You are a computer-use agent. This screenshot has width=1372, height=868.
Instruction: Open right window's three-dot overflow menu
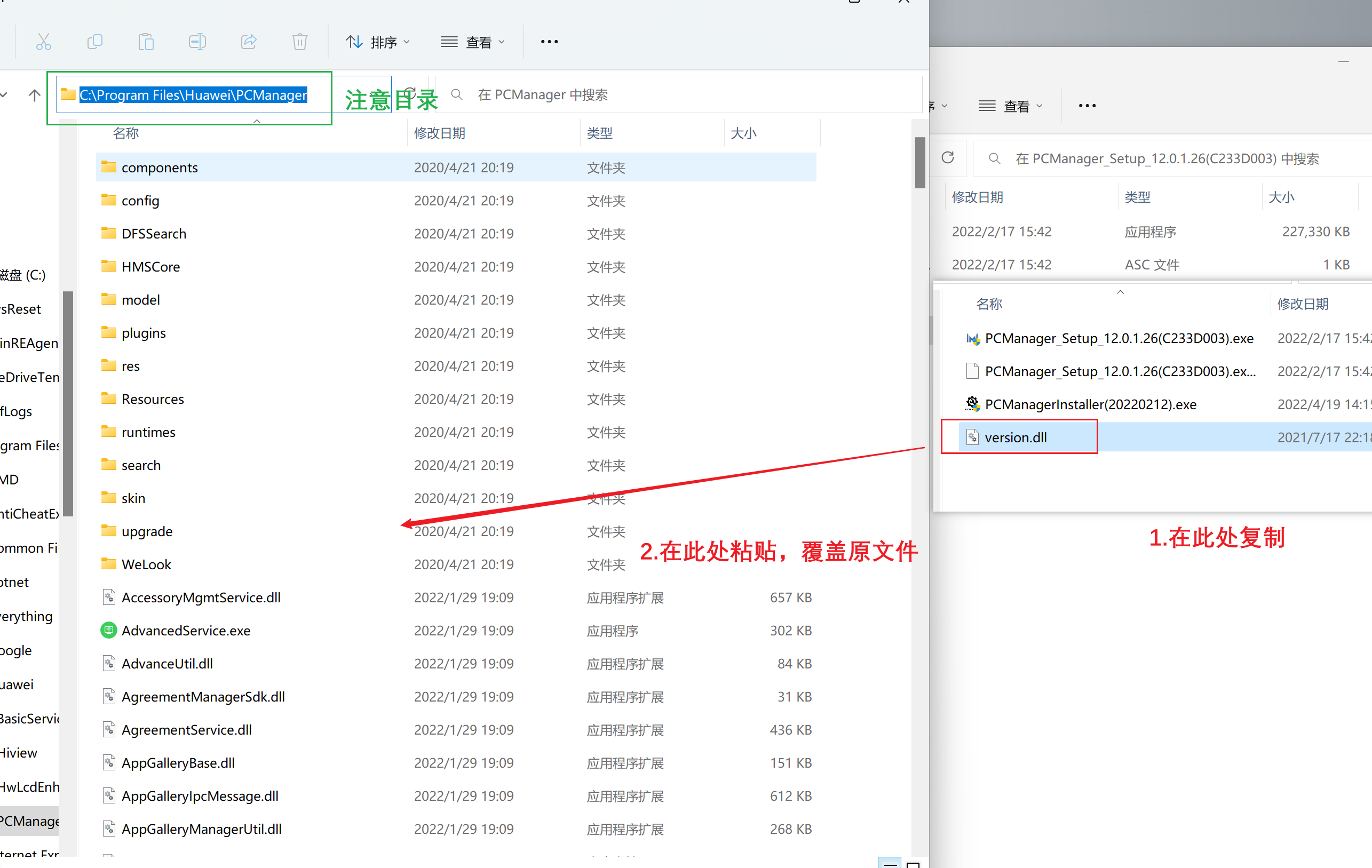(1087, 106)
